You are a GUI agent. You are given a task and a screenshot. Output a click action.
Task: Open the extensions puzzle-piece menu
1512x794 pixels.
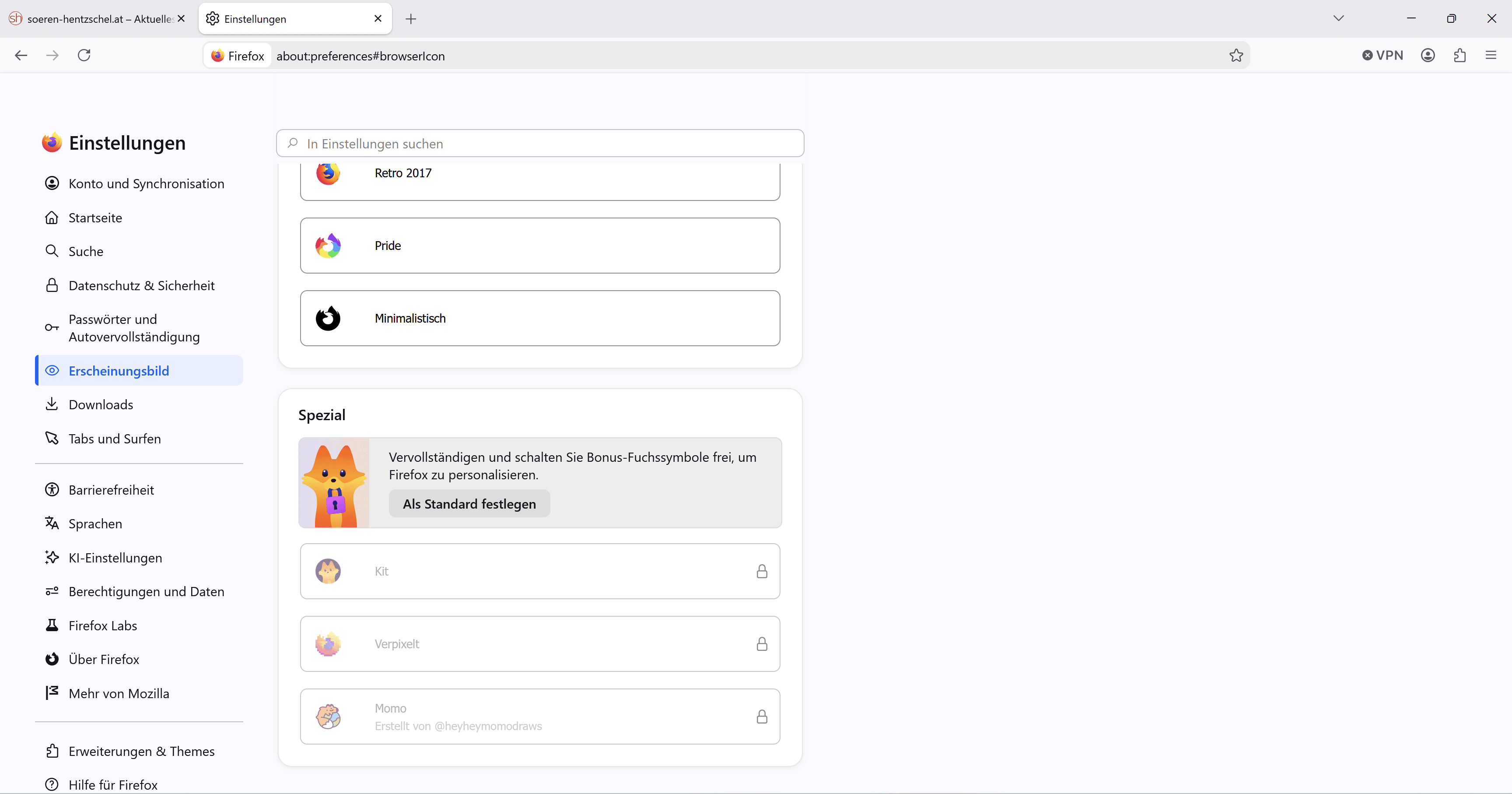[1460, 55]
